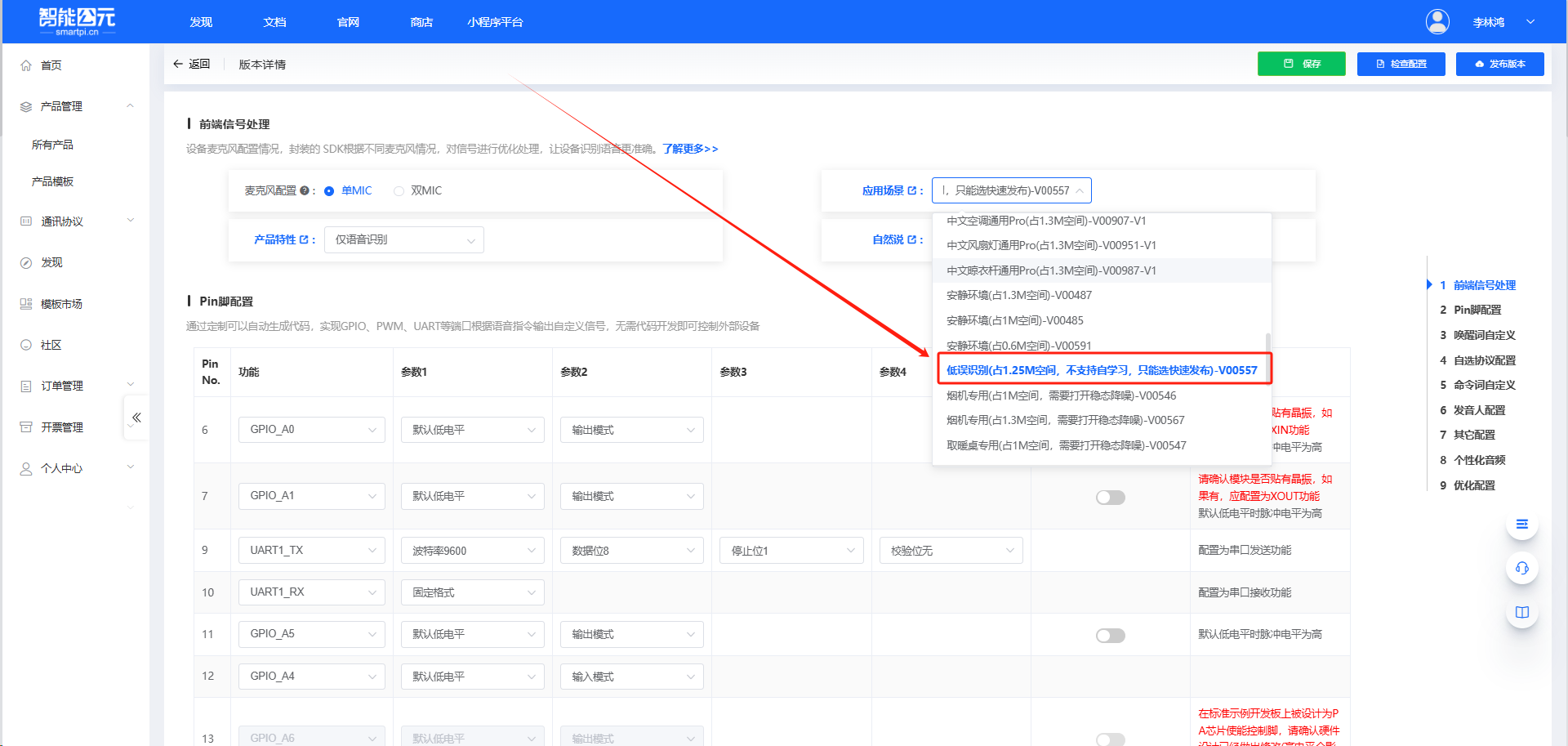Select the 双MIC radio button

(399, 191)
